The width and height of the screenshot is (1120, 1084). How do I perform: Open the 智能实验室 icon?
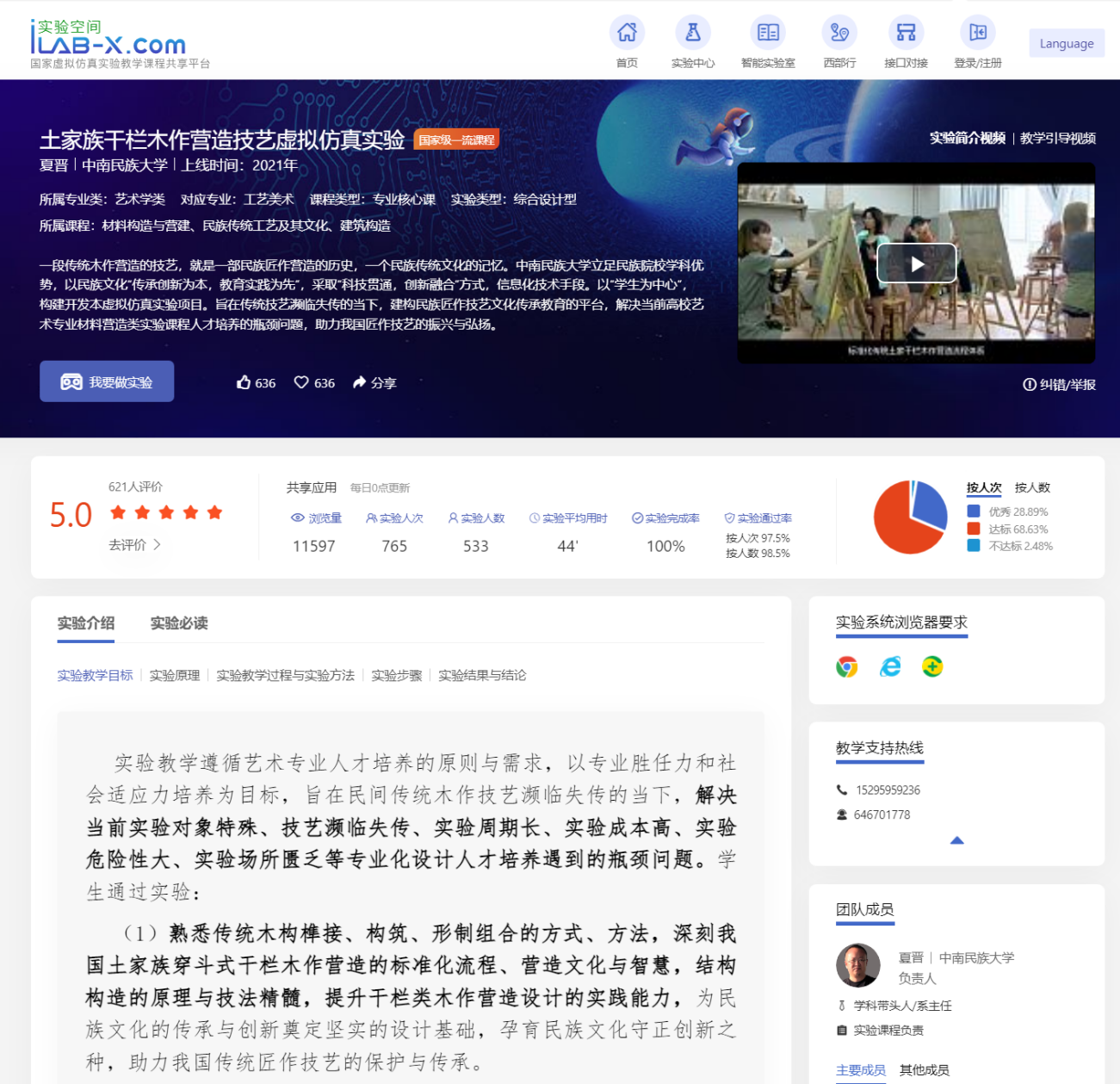(767, 33)
